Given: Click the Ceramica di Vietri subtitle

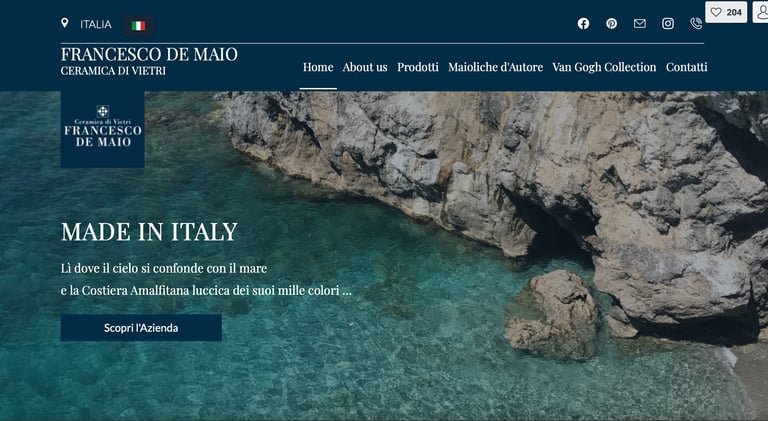Looking at the screenshot, I should click(x=113, y=71).
